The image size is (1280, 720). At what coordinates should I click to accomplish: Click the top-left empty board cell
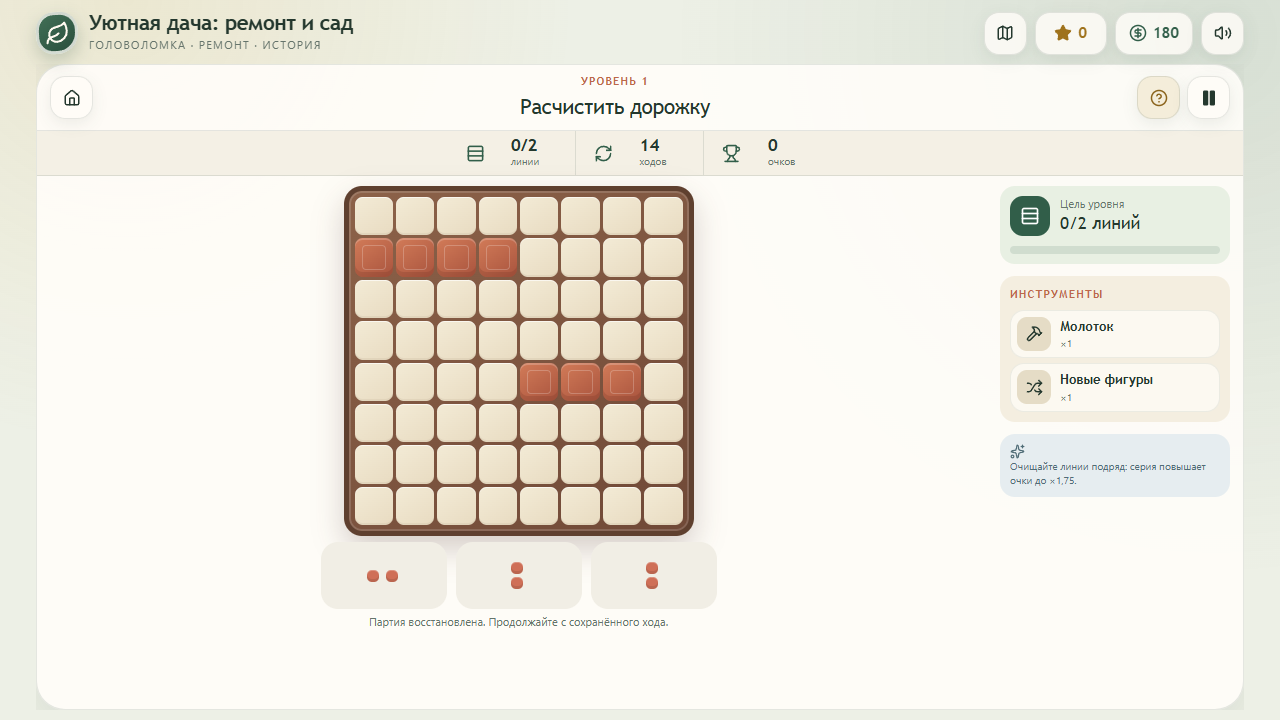pyautogui.click(x=374, y=216)
